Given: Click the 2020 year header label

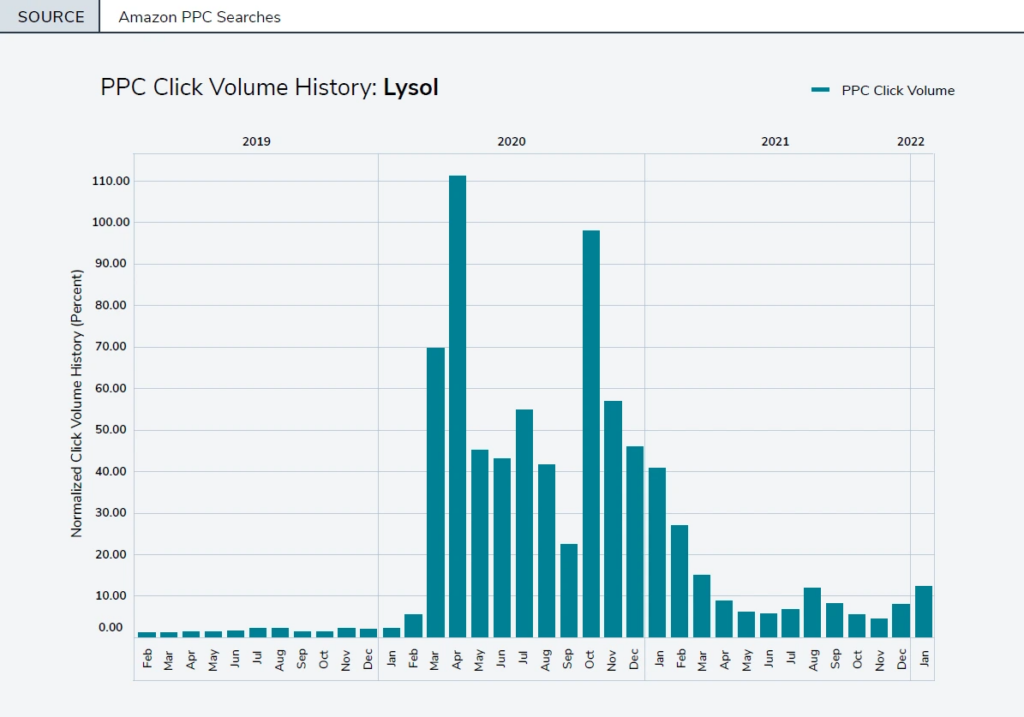Looking at the screenshot, I should 511,142.
